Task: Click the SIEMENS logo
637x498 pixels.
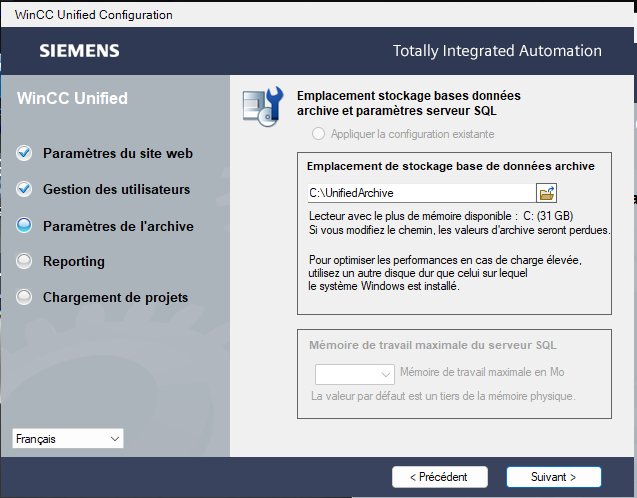Action: [x=79, y=51]
